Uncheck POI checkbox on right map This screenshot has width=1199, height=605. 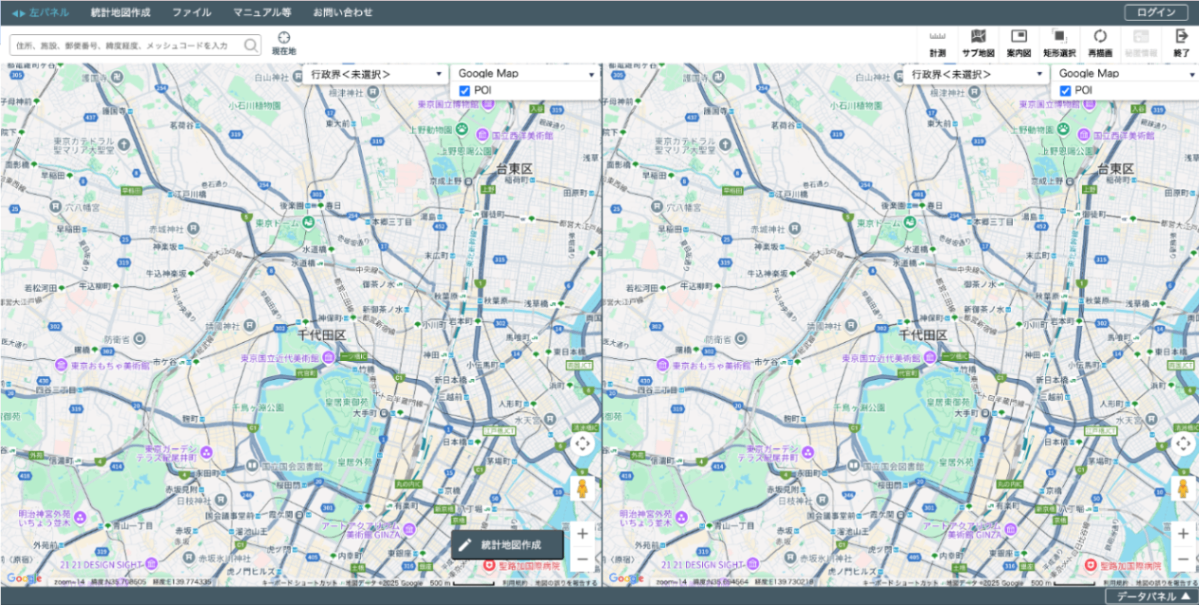1064,91
